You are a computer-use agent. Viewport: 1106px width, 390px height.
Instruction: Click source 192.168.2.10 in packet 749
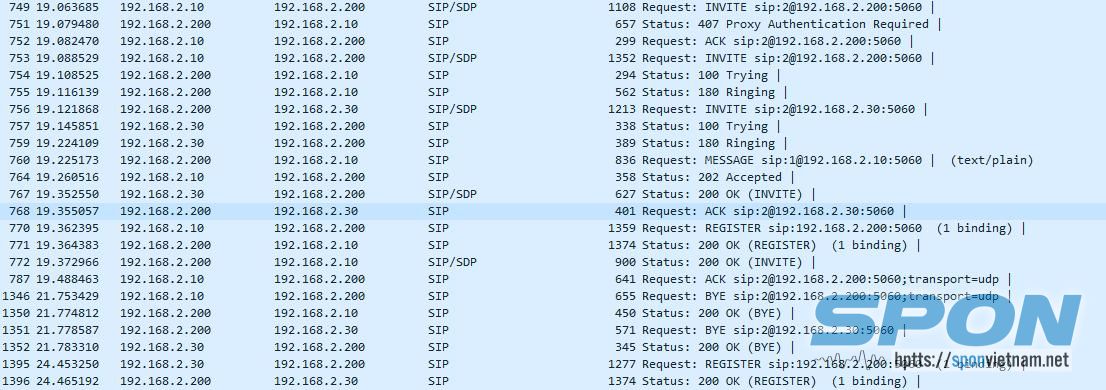[162, 7]
